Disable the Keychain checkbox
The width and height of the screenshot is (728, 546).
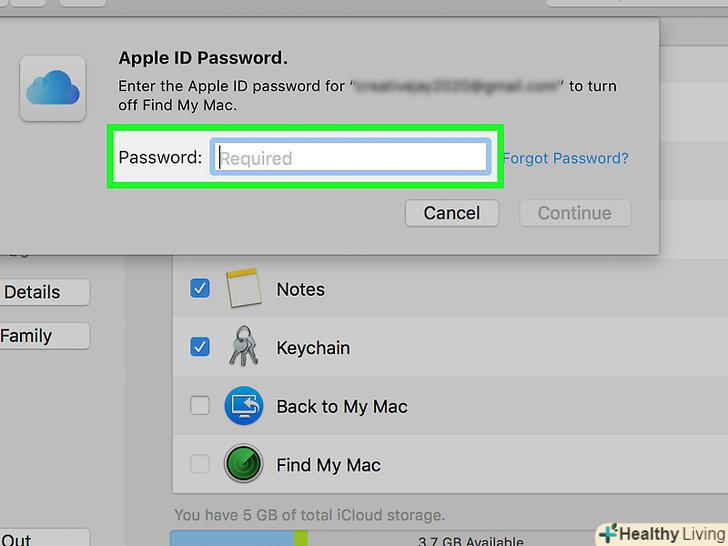point(200,347)
